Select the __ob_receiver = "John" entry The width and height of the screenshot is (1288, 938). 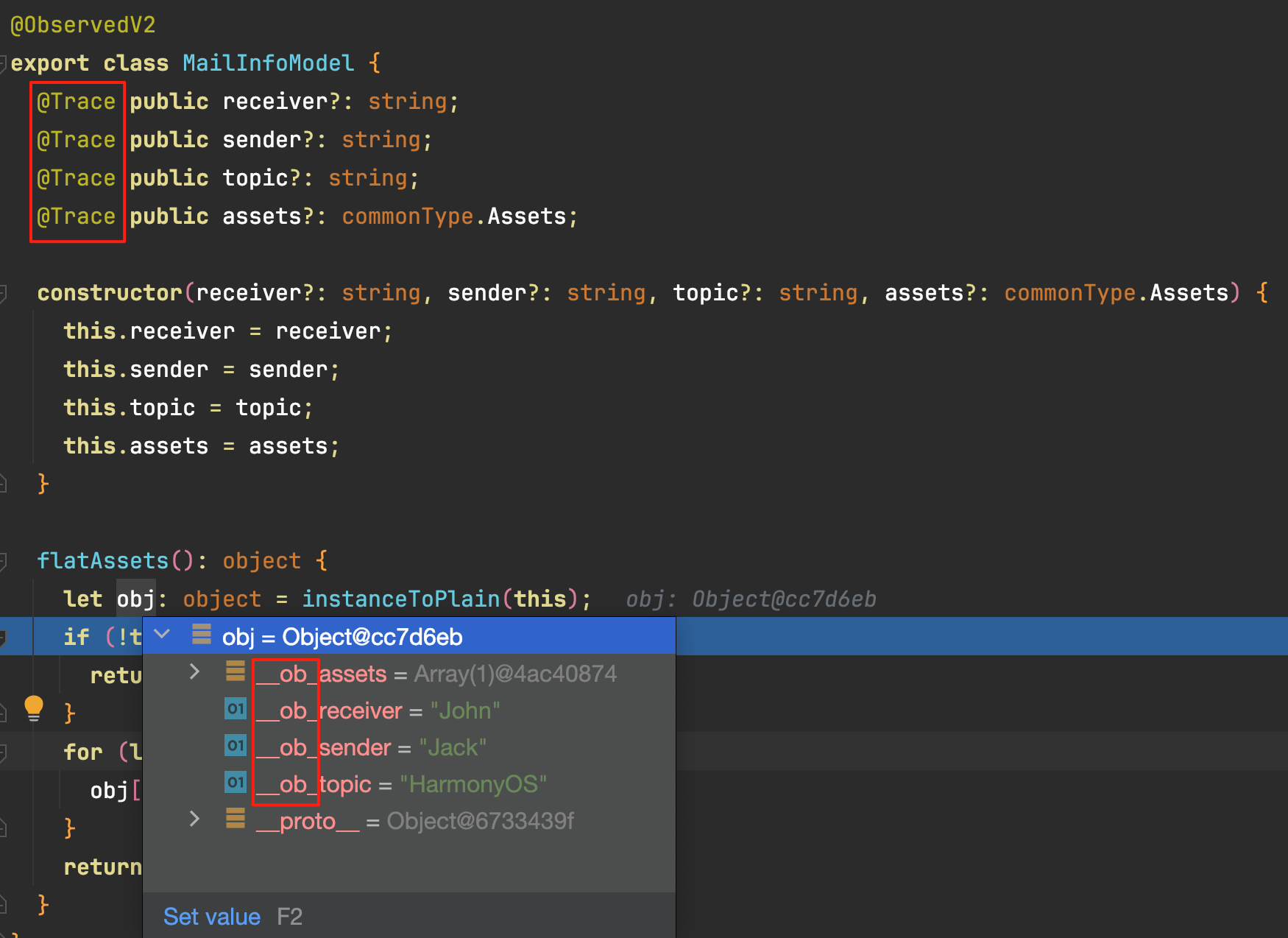point(378,710)
